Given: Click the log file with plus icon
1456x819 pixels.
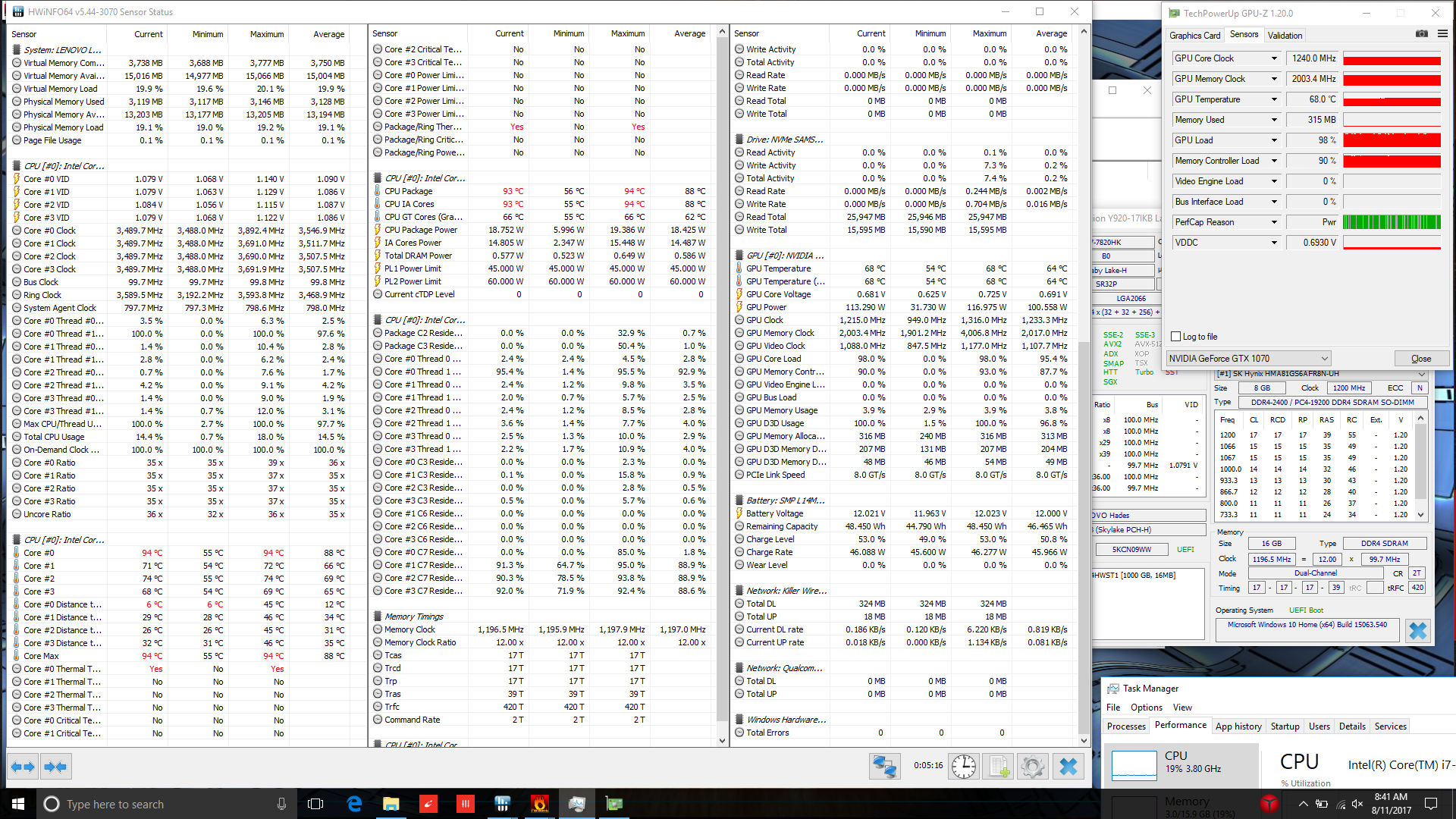Looking at the screenshot, I should (x=998, y=767).
